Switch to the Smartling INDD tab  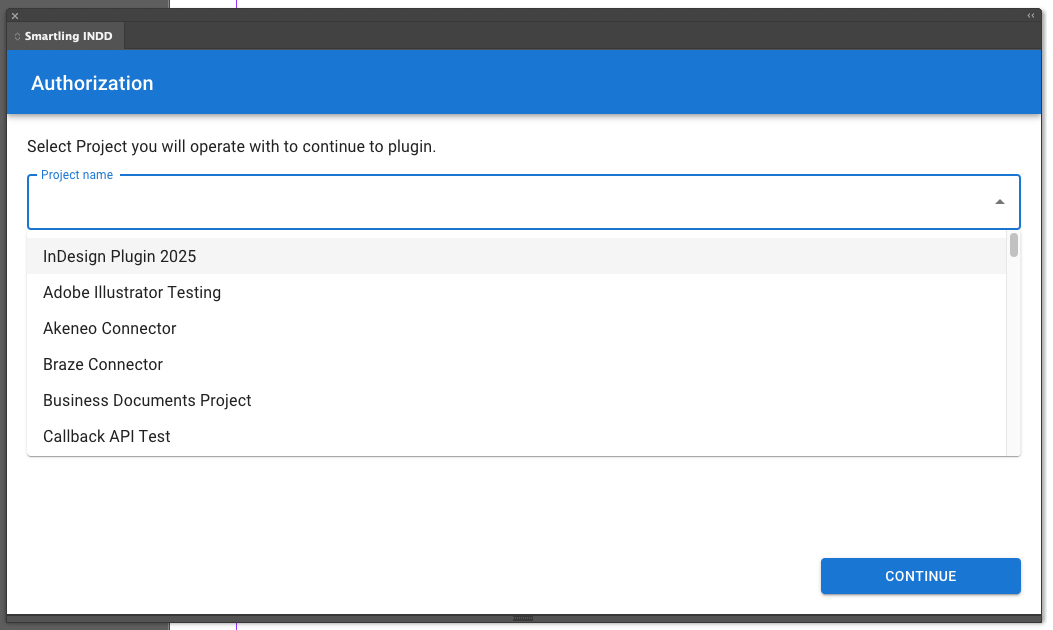click(66, 36)
